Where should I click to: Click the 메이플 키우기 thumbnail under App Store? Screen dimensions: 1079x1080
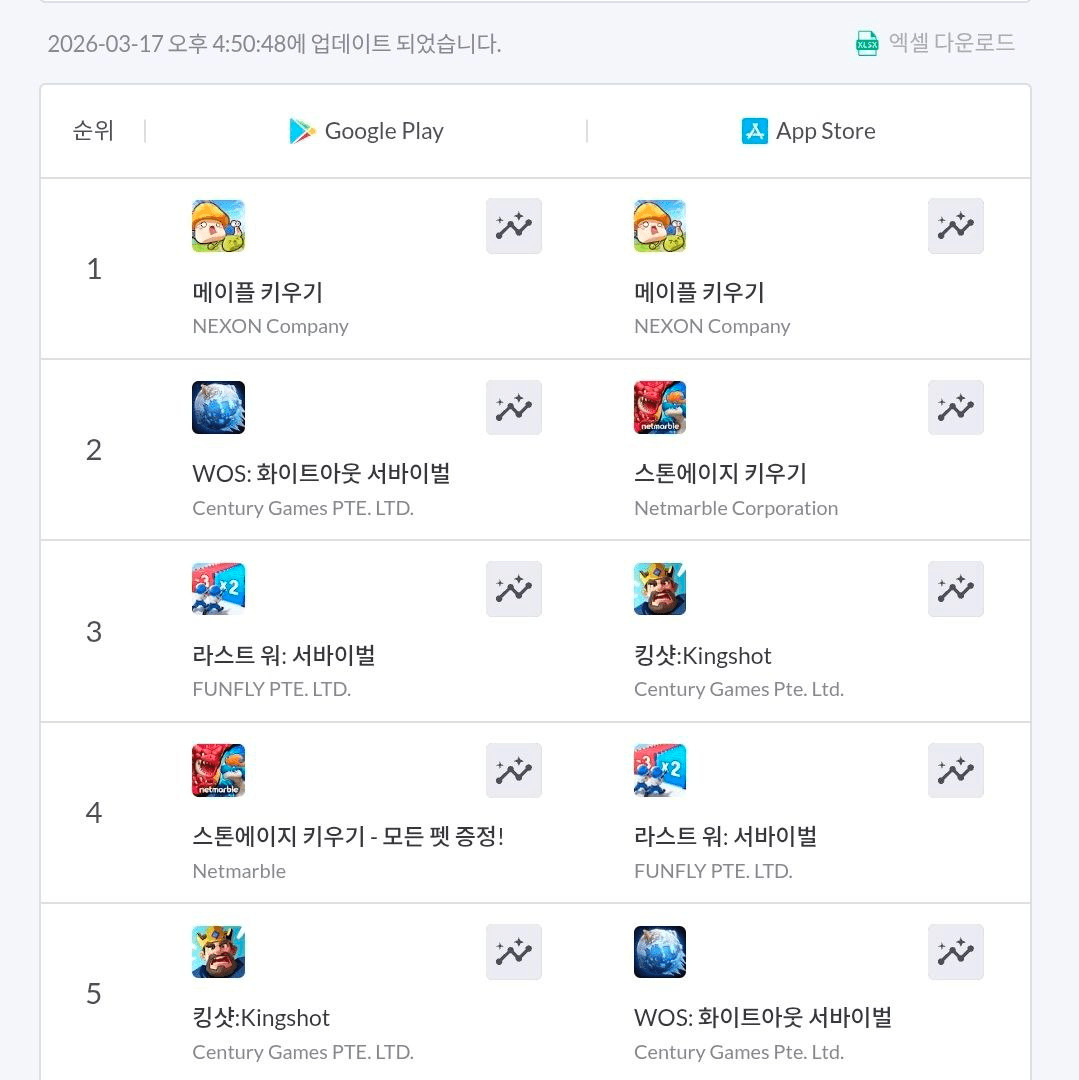[x=660, y=226]
